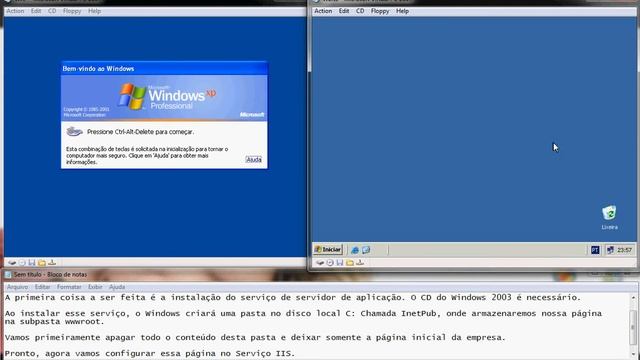Click shared folder status icon in left VM

tap(42, 262)
